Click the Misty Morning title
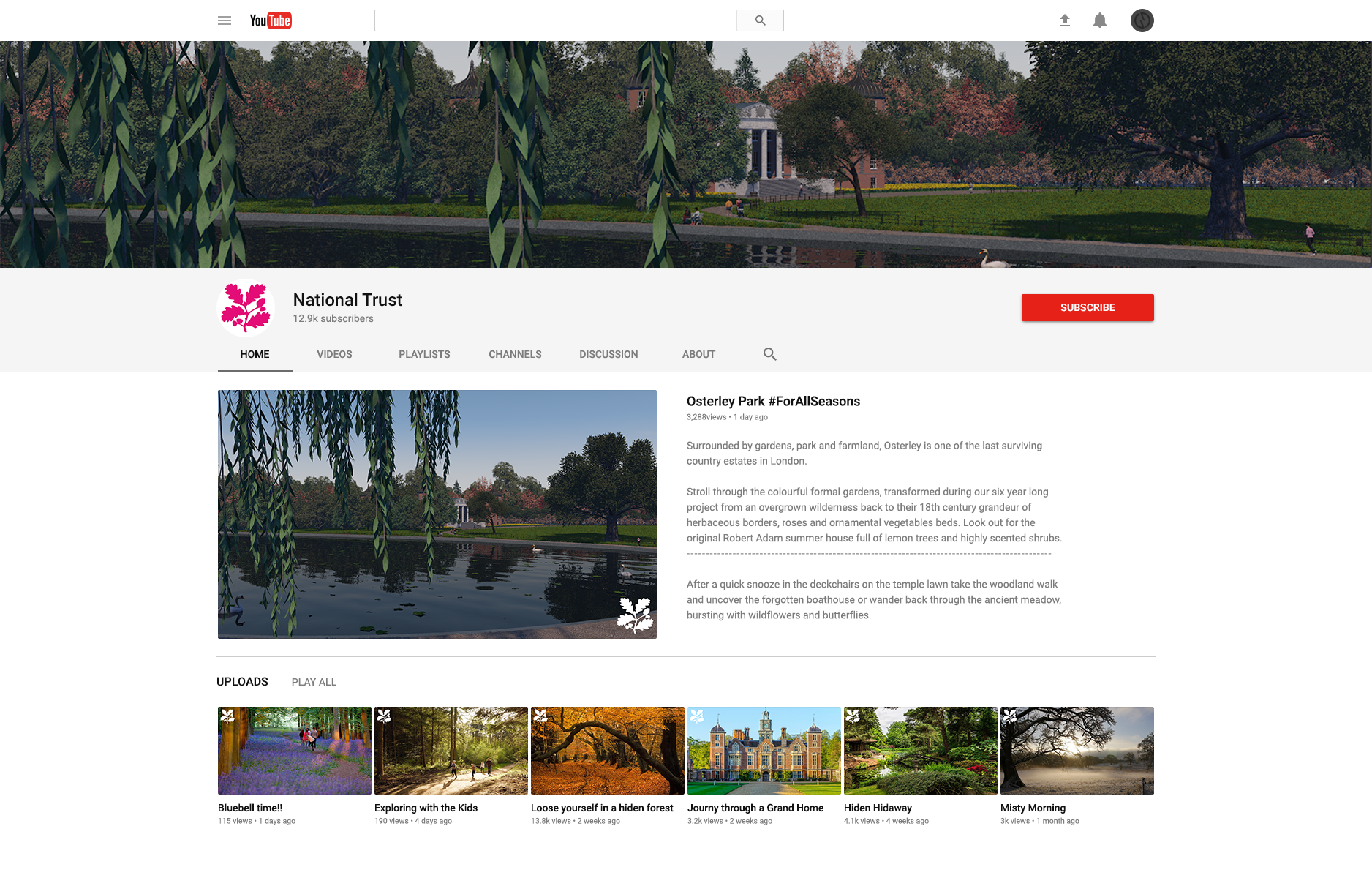Screen dimensions: 1372x878 click(x=1033, y=808)
